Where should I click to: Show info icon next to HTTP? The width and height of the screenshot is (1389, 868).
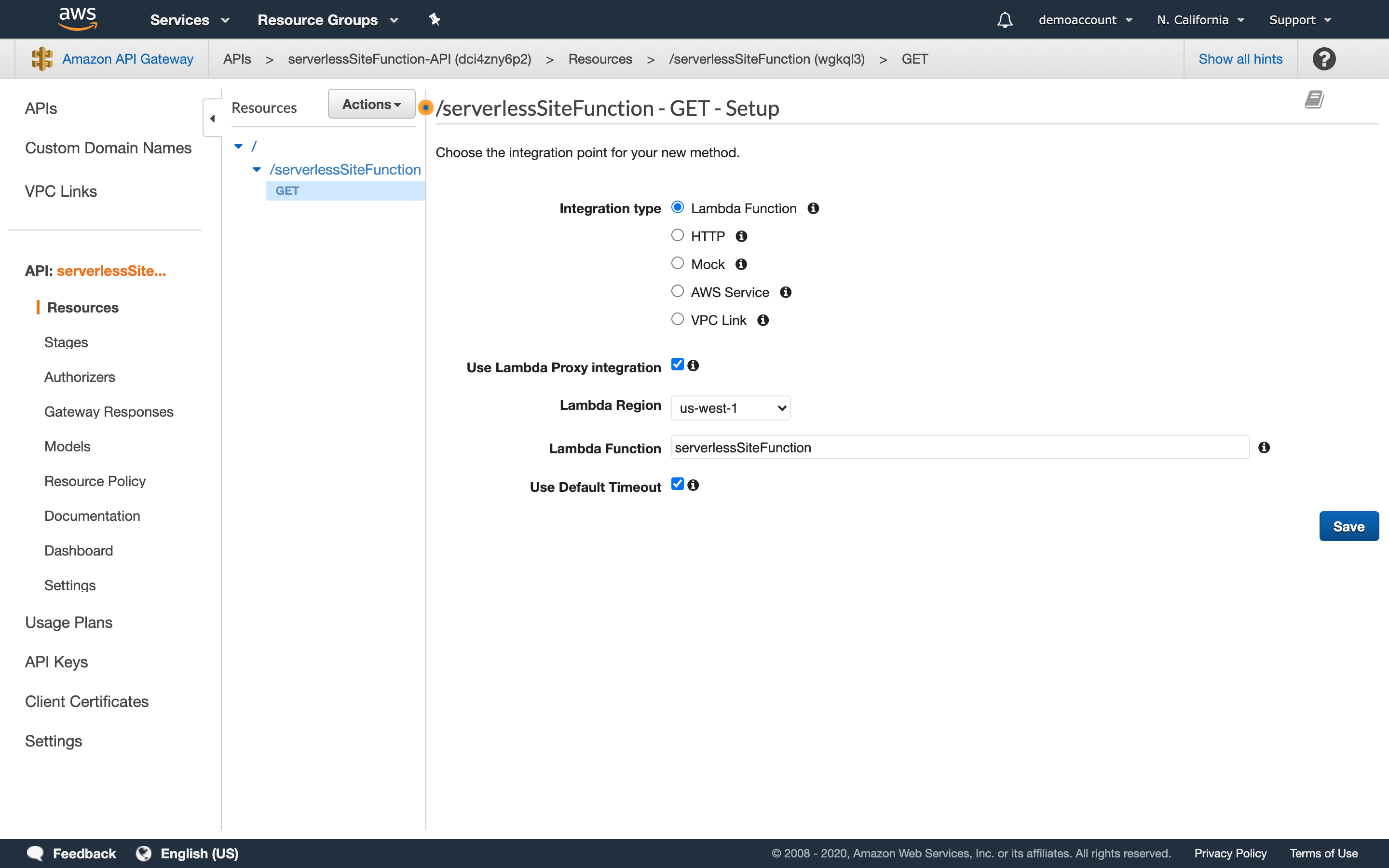741,236
